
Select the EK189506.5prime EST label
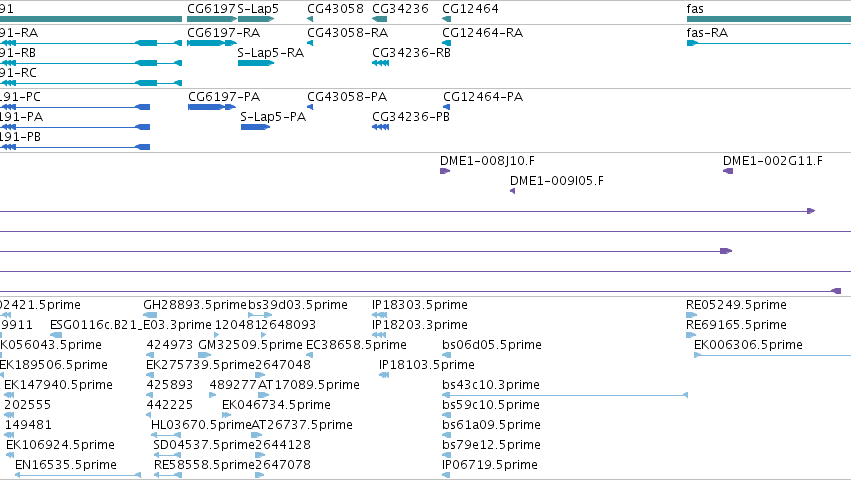[x=53, y=365]
